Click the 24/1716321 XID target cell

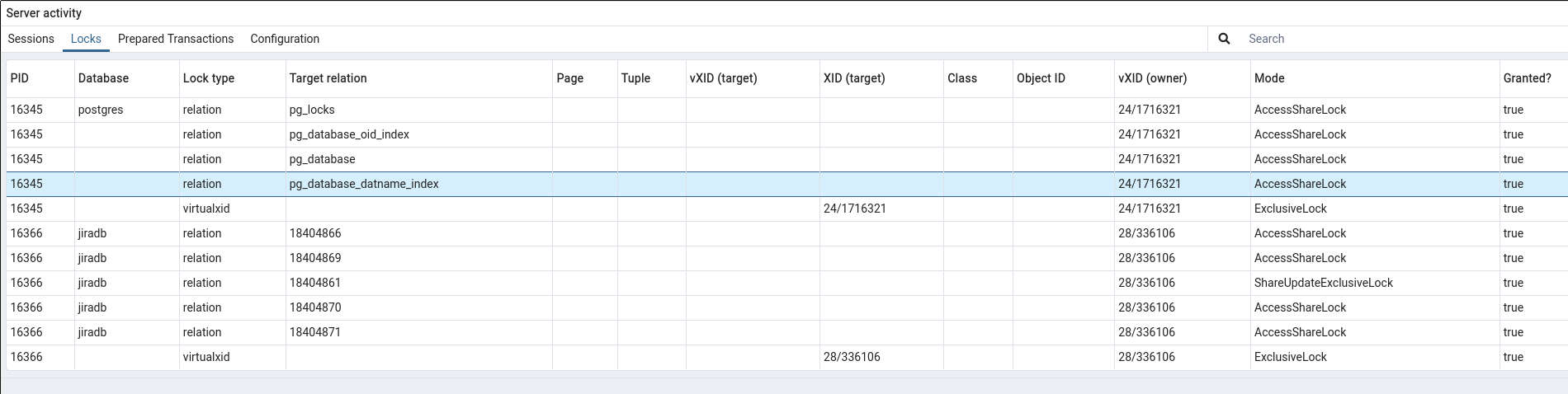(x=881, y=209)
